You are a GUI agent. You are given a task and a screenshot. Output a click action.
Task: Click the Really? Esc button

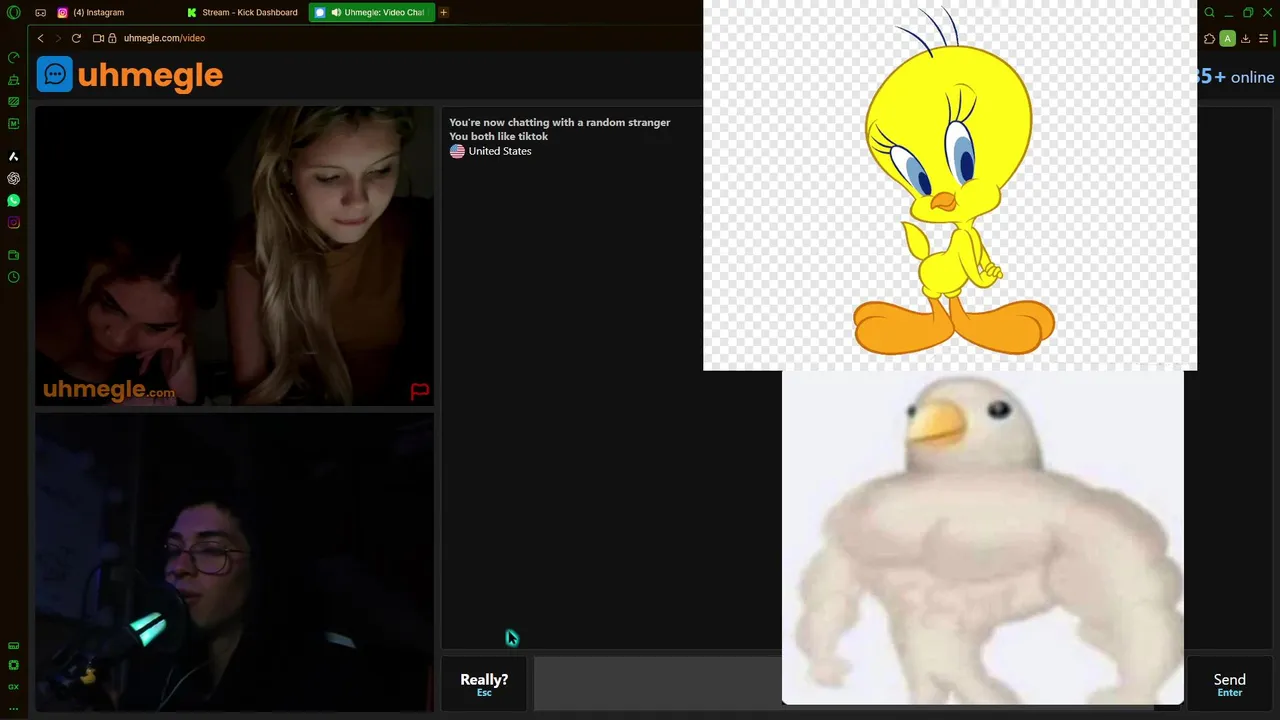(x=484, y=684)
